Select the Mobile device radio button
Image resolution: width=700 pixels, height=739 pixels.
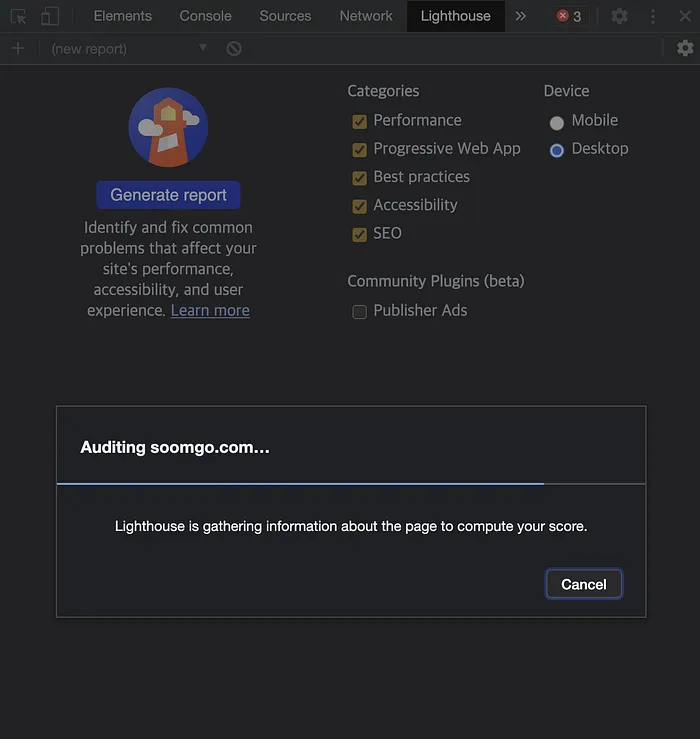557,122
